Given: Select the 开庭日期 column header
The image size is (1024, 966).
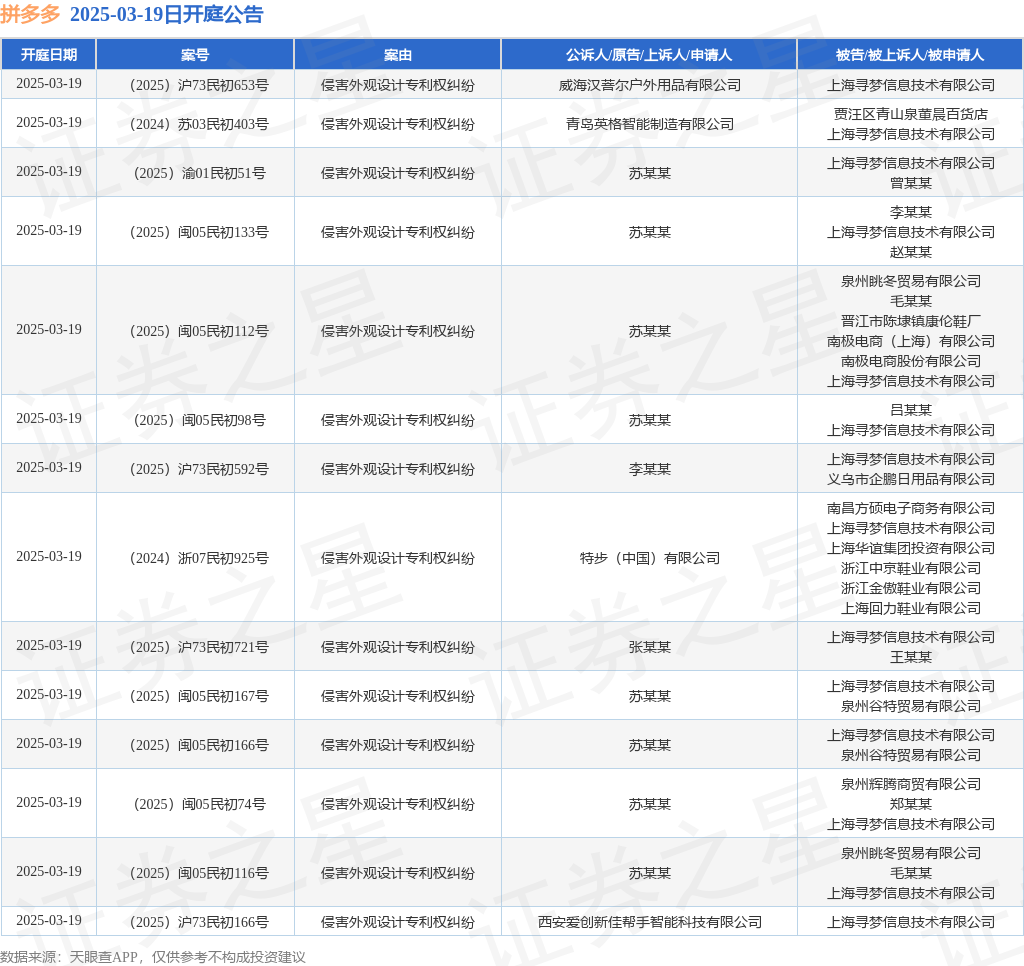Looking at the screenshot, I should (49, 55).
